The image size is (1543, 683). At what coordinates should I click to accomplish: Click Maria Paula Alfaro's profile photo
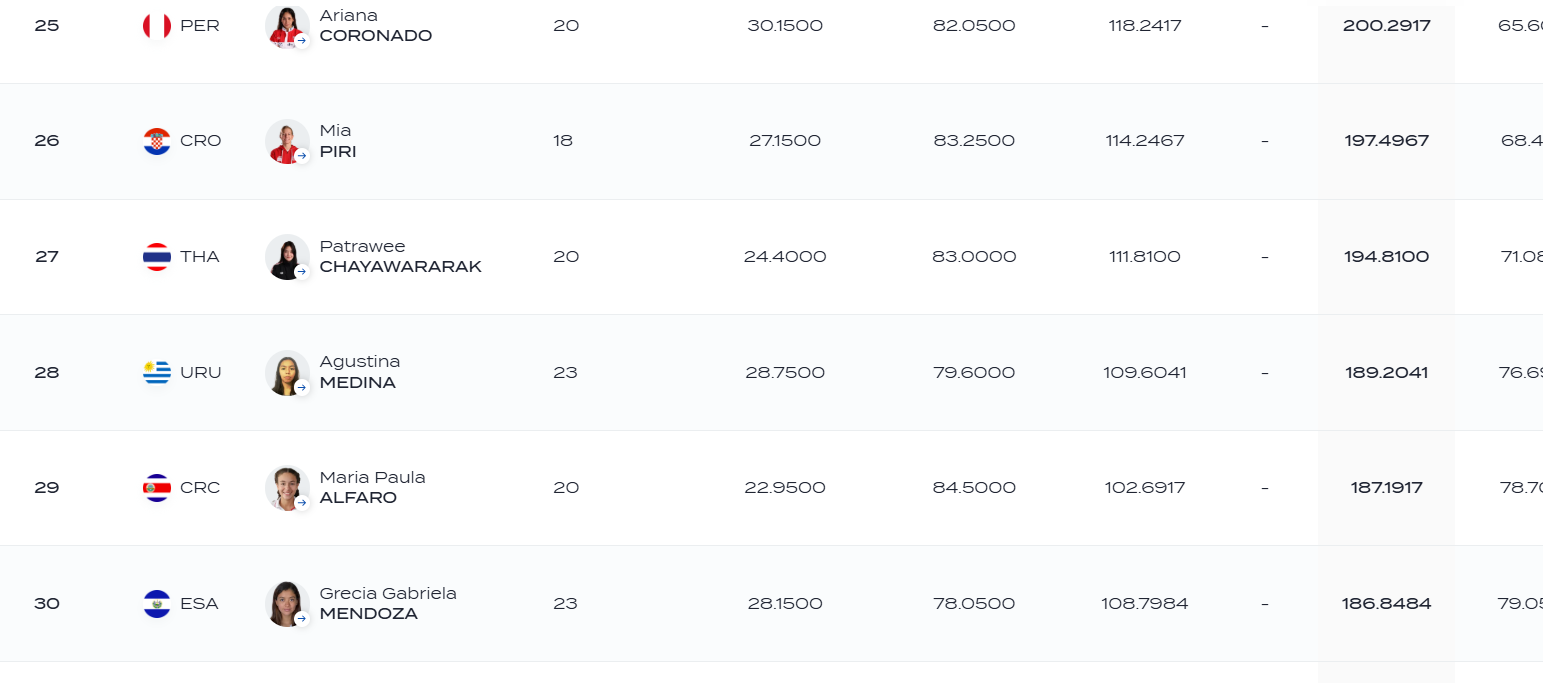pyautogui.click(x=287, y=488)
